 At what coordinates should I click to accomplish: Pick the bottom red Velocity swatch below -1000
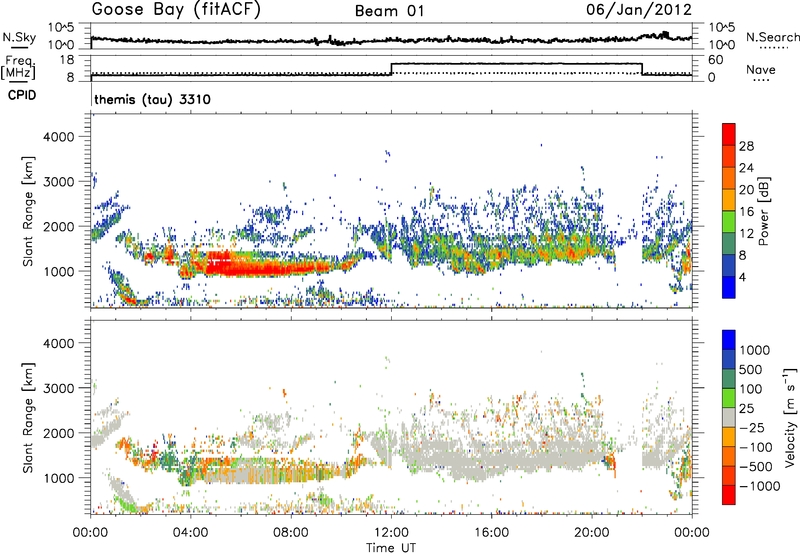[729, 495]
